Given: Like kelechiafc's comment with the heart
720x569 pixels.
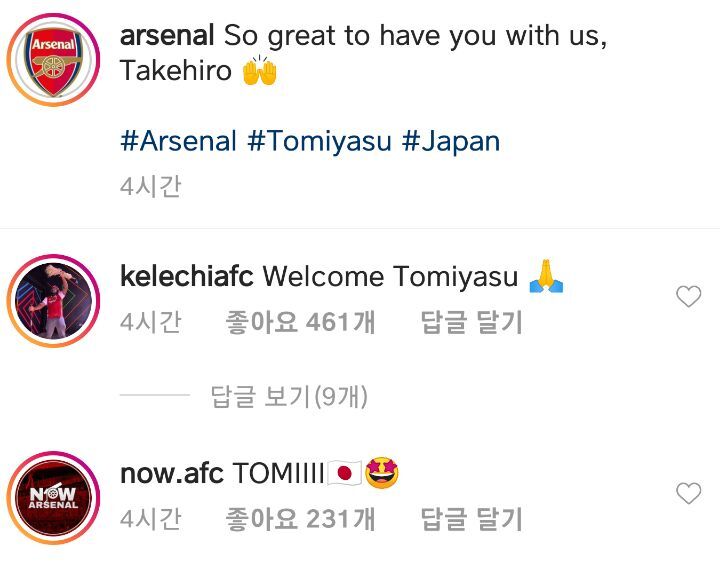Looking at the screenshot, I should (688, 296).
